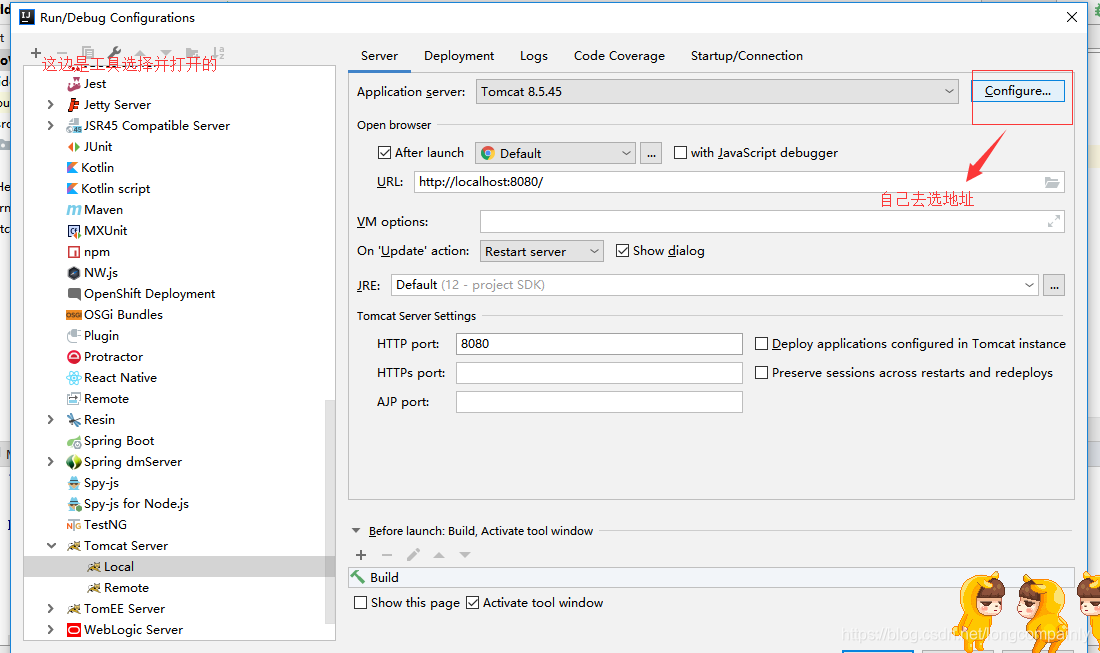This screenshot has width=1100, height=653.
Task: Switch to the Deployment tab
Action: (x=459, y=55)
